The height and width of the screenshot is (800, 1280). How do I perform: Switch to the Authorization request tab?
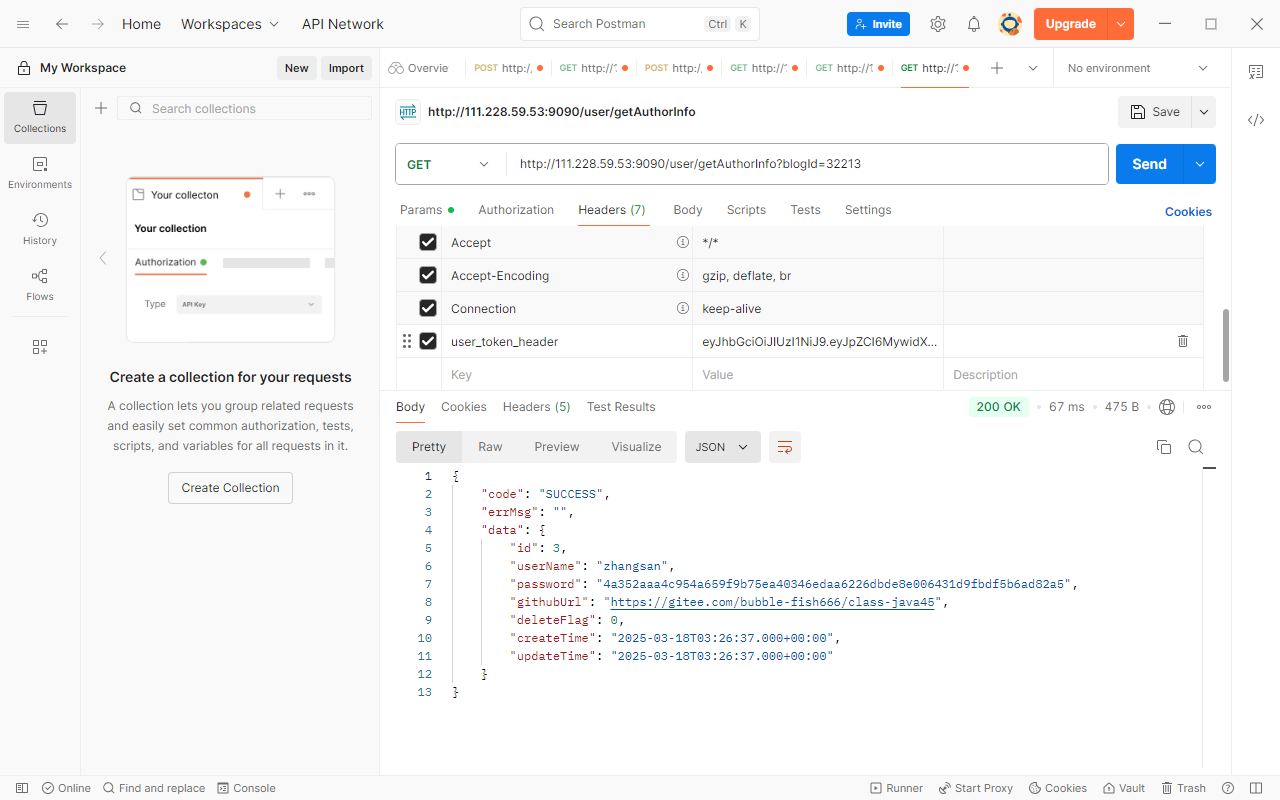[516, 210]
